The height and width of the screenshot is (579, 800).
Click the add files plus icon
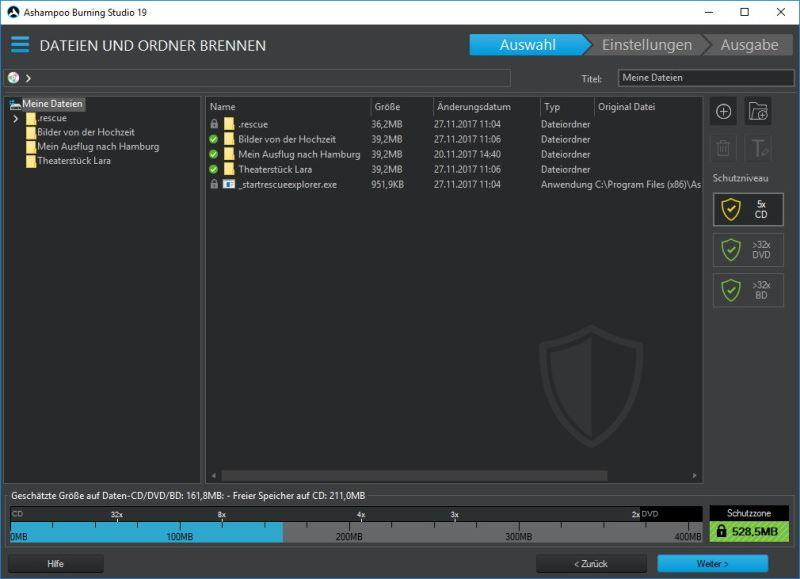pyautogui.click(x=724, y=112)
